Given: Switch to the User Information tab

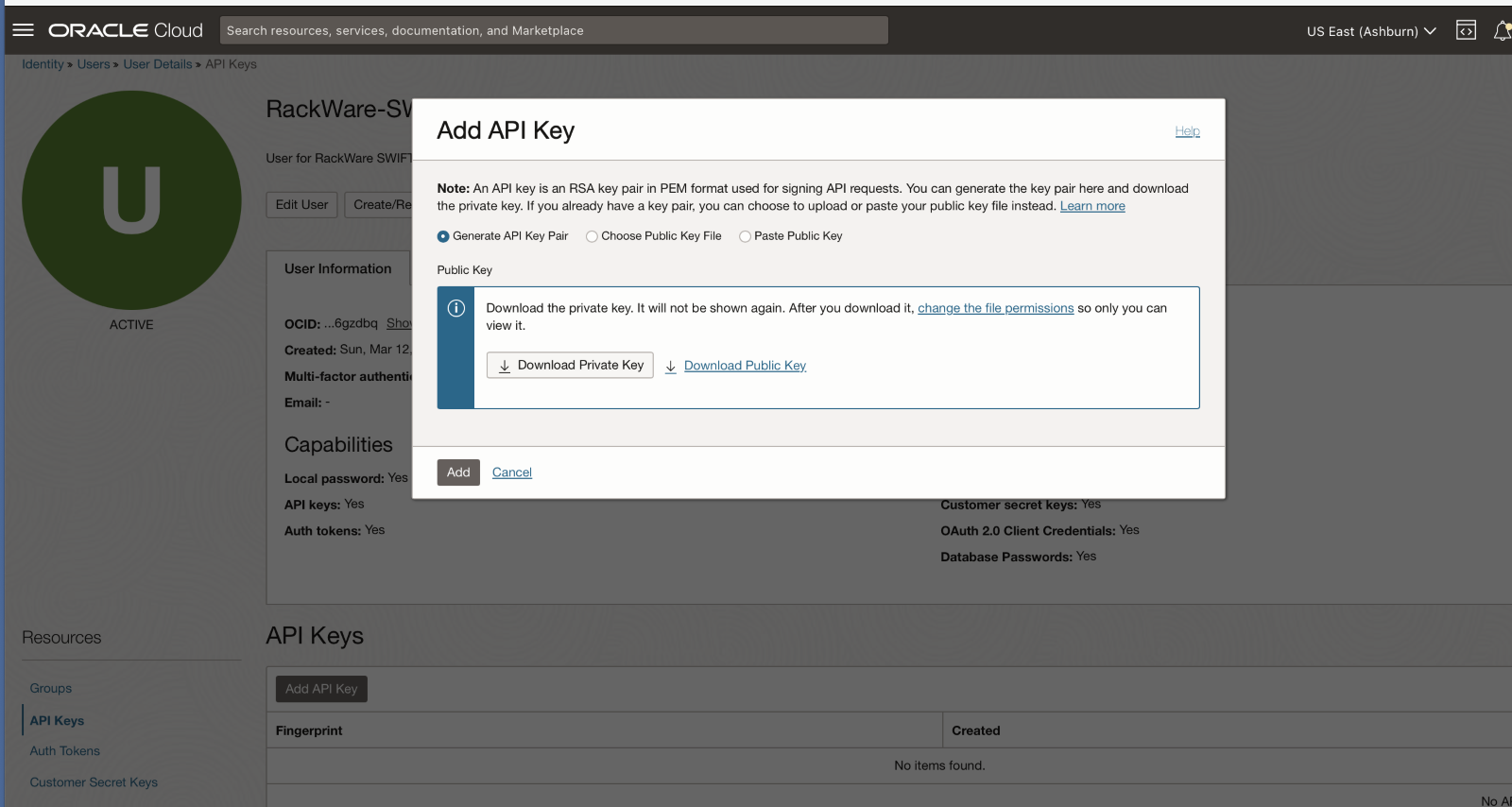Looking at the screenshot, I should click(338, 268).
